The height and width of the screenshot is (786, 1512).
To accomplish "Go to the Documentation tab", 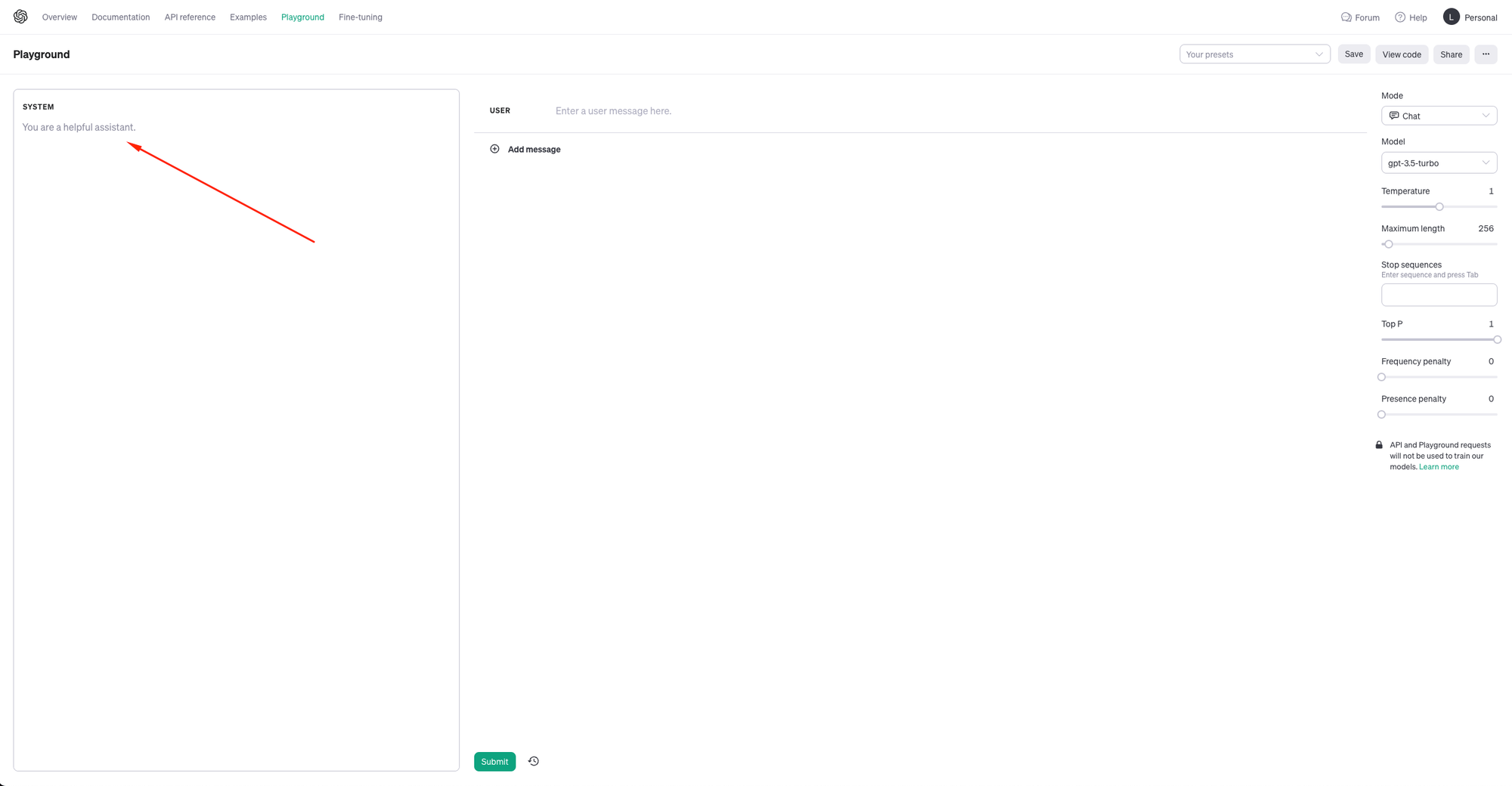I will [121, 17].
